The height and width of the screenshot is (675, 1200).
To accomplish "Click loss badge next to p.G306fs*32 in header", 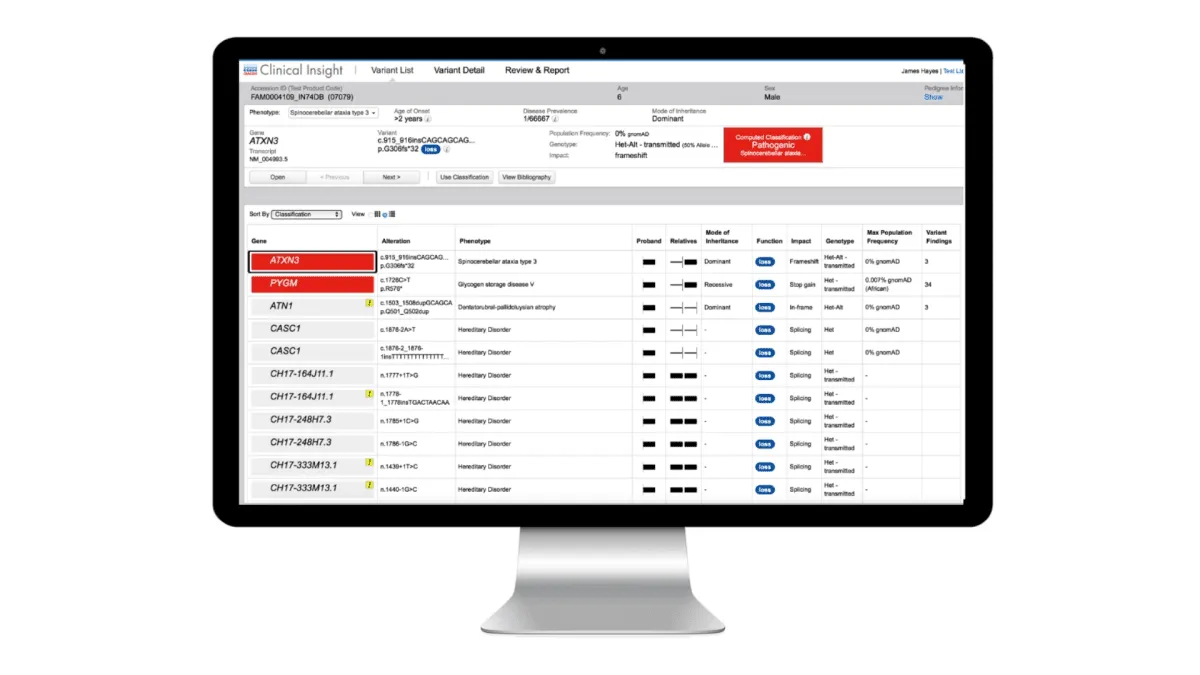I will point(430,149).
